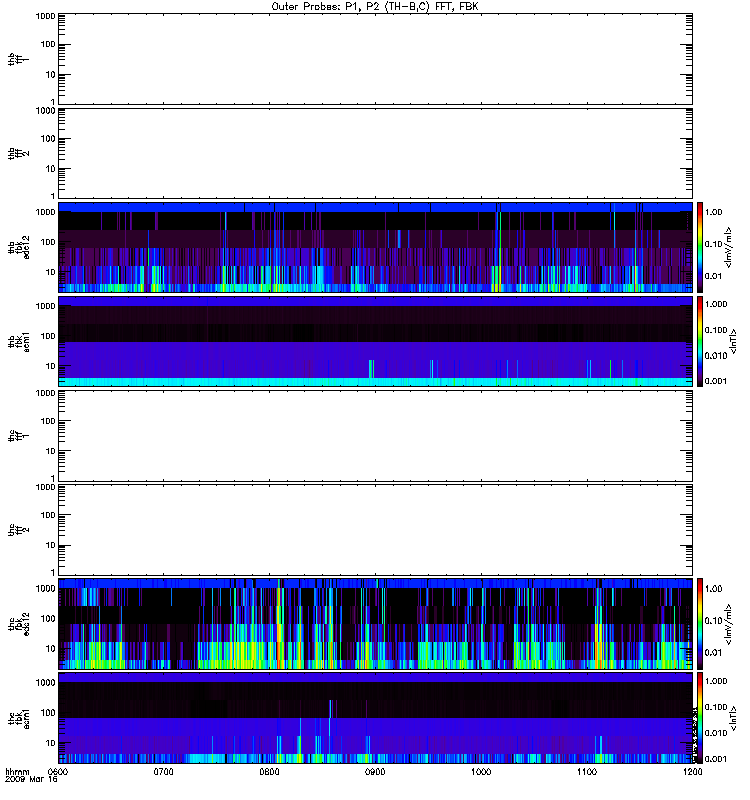Click the |nT| unit label beside thb scm1 color bar
This screenshot has height=800, width=750.
point(734,341)
